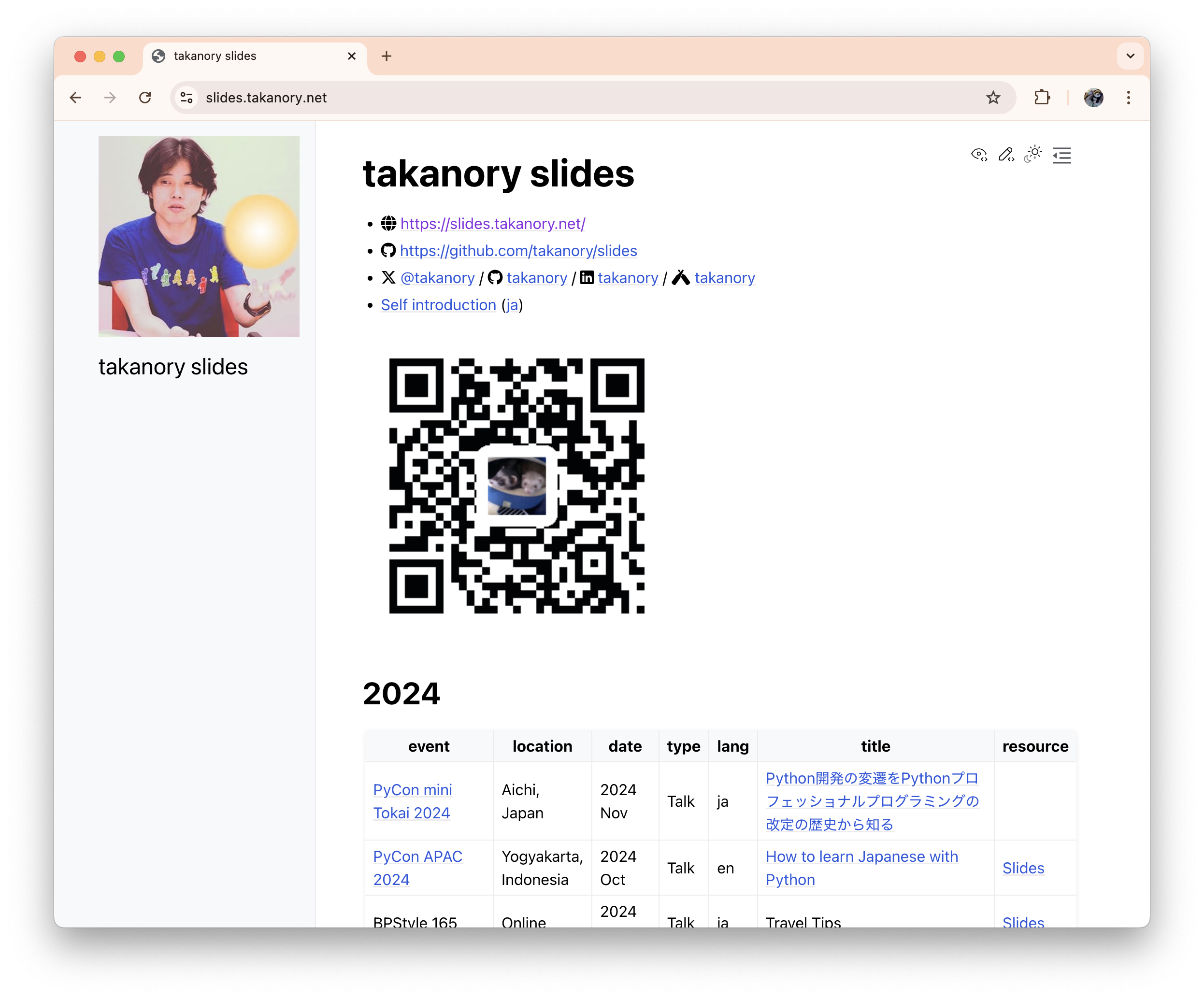The image size is (1204, 999).
Task: Toggle light/dark theme sun-moon icon
Action: [1033, 154]
